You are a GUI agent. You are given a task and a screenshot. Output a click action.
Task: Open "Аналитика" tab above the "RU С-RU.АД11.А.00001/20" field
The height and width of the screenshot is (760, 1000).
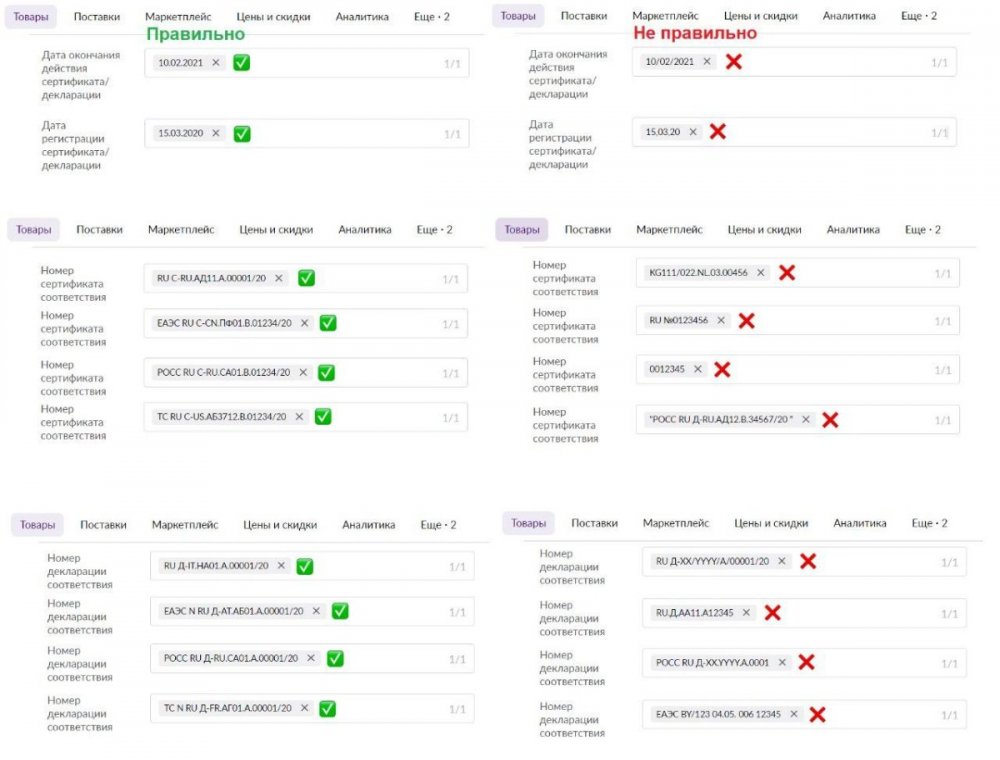(364, 230)
